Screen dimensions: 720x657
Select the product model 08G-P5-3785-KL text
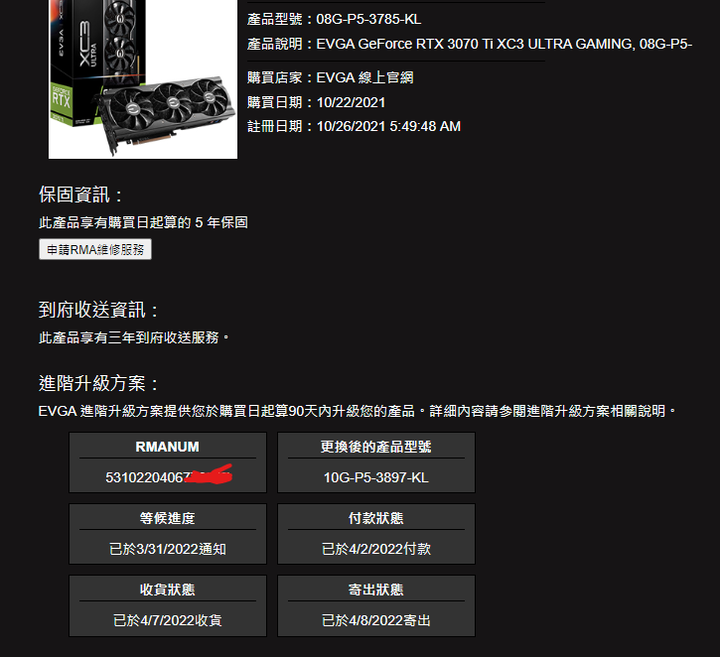pos(368,19)
